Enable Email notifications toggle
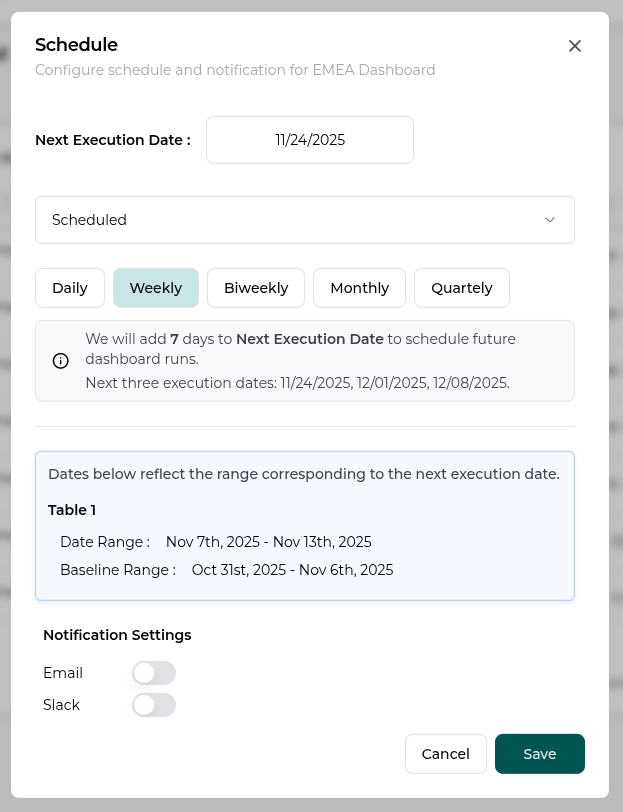The image size is (623, 812). (x=154, y=673)
